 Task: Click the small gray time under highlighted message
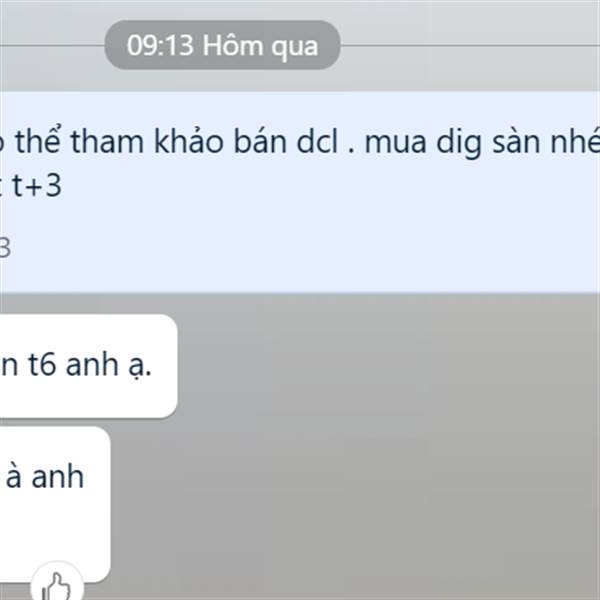[x=5, y=248]
